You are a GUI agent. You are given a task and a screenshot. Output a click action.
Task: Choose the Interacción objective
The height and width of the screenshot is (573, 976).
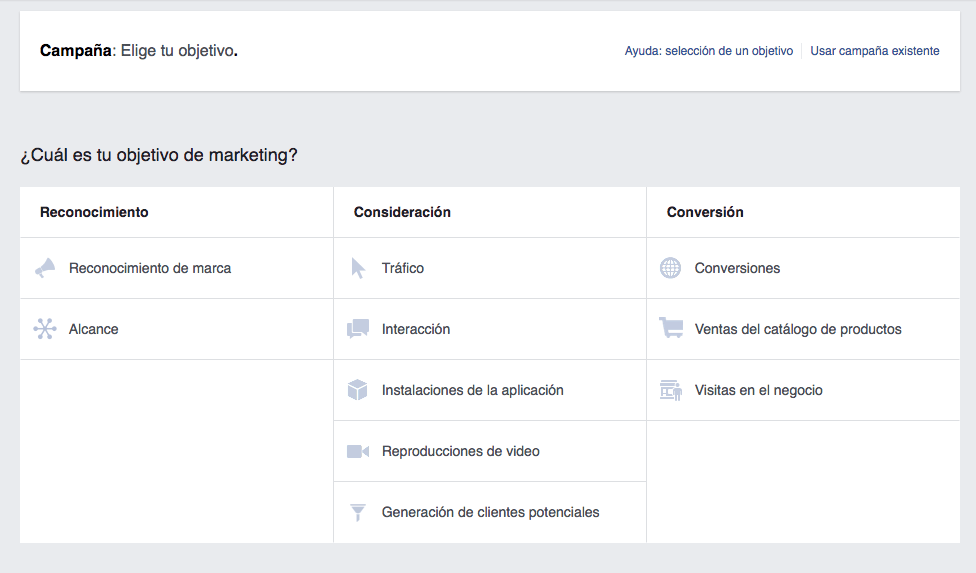[490, 329]
